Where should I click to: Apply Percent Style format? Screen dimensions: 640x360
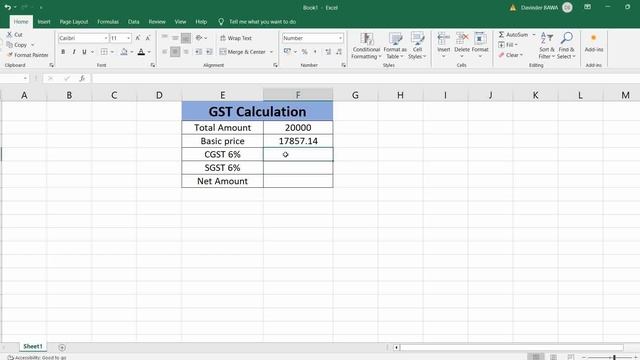(x=304, y=52)
